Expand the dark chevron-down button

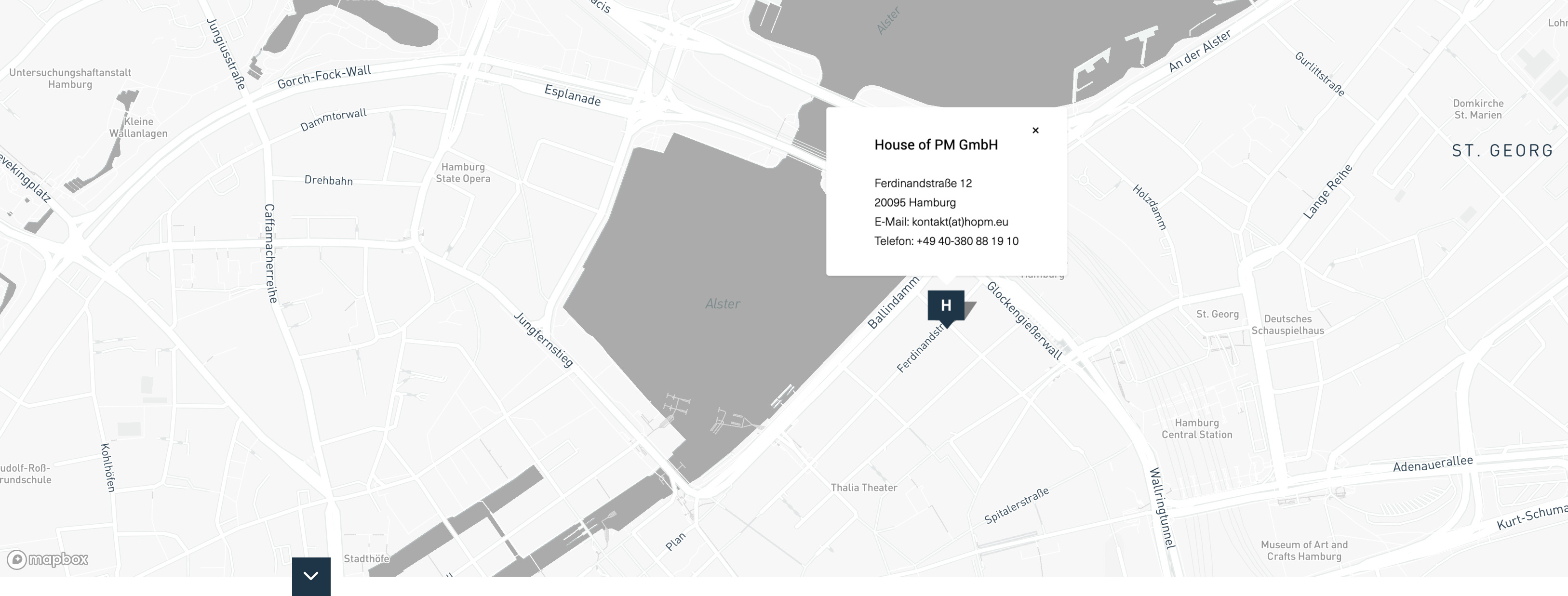311,575
